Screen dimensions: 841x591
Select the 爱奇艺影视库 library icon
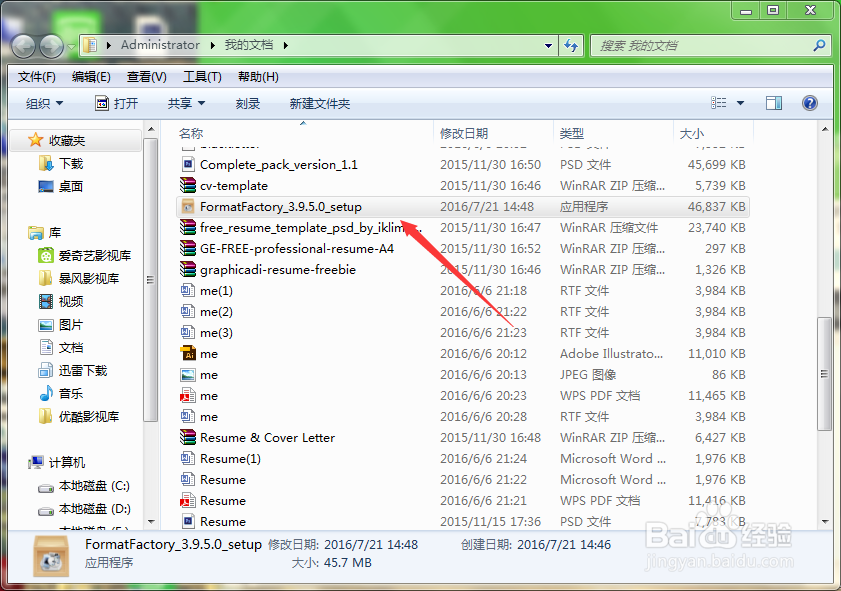pos(46,255)
